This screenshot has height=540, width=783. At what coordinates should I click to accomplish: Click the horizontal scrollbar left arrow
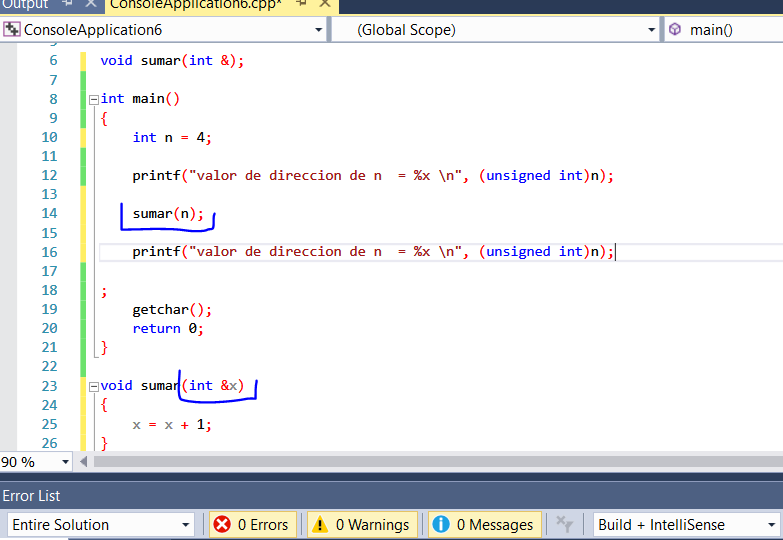click(x=84, y=462)
